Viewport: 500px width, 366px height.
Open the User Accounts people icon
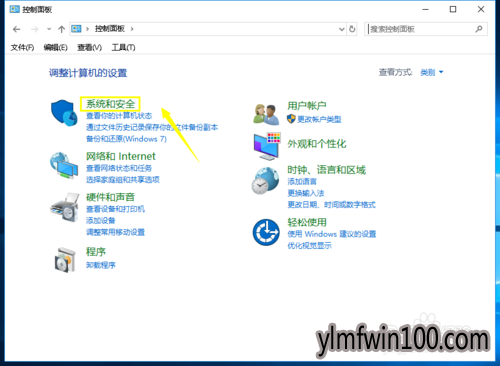(266, 114)
